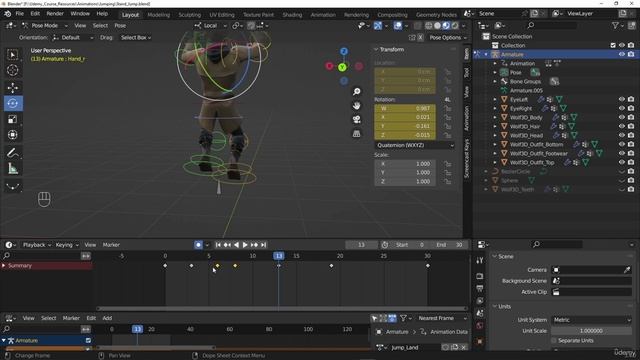Click the Y axis on navigation gizmo

pyautogui.click(x=342, y=67)
